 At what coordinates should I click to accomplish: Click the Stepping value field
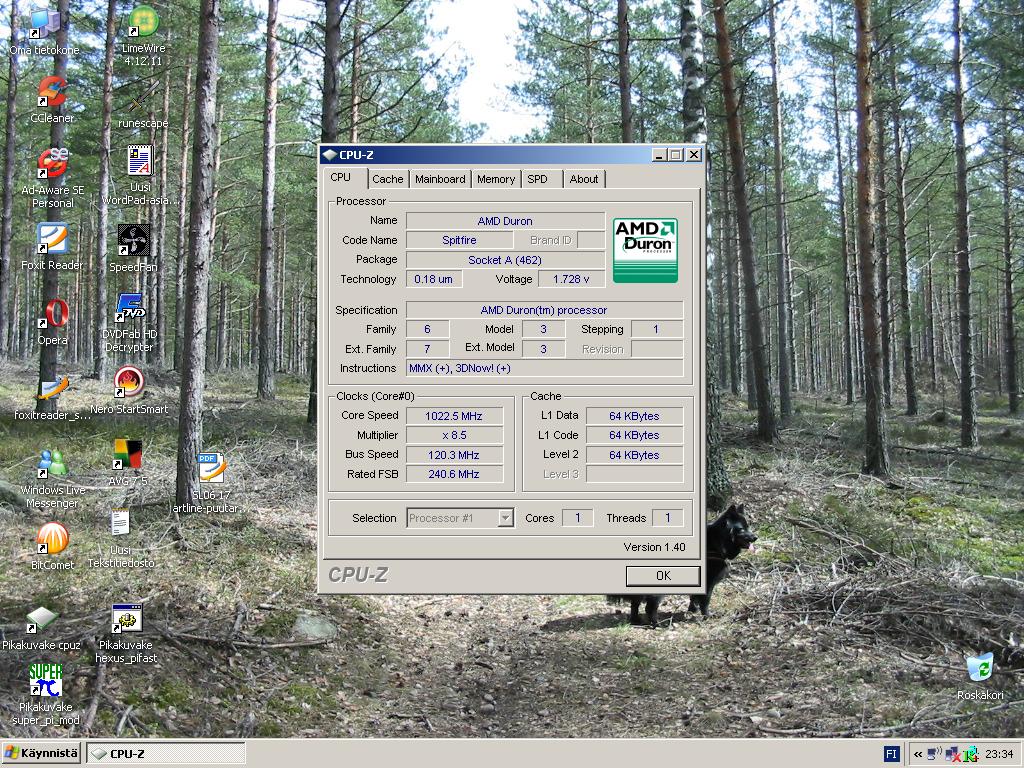coord(656,329)
